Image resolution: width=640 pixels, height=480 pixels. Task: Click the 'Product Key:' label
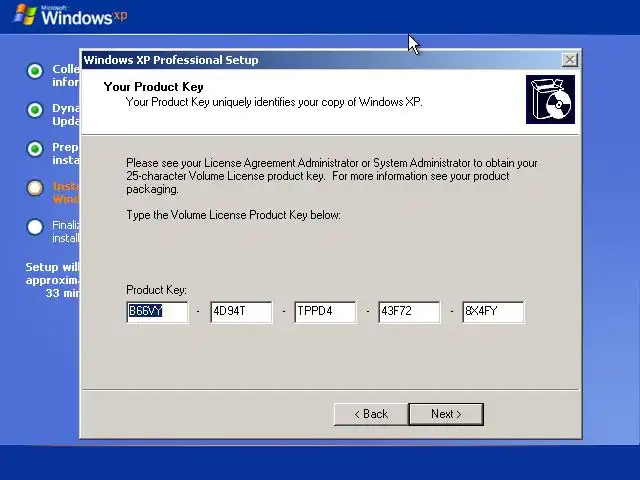156,290
